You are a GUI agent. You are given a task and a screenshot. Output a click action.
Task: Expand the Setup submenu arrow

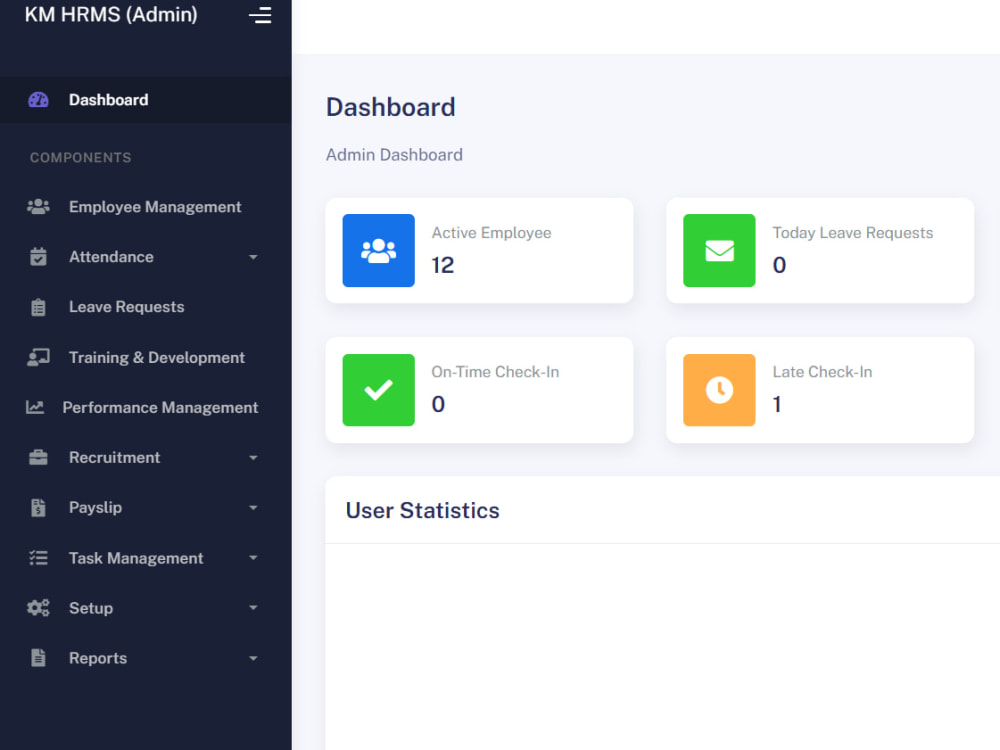pos(253,608)
